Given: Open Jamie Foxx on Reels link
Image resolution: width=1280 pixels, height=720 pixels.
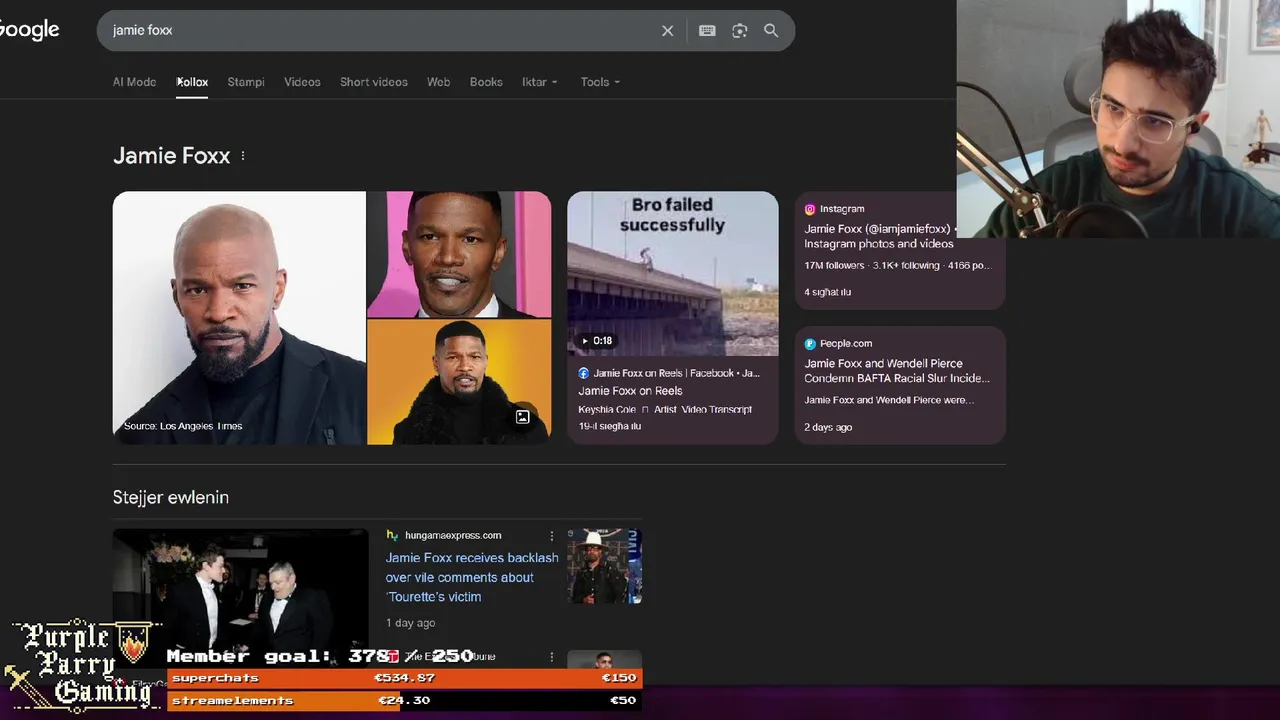Looking at the screenshot, I should pyautogui.click(x=630, y=391).
